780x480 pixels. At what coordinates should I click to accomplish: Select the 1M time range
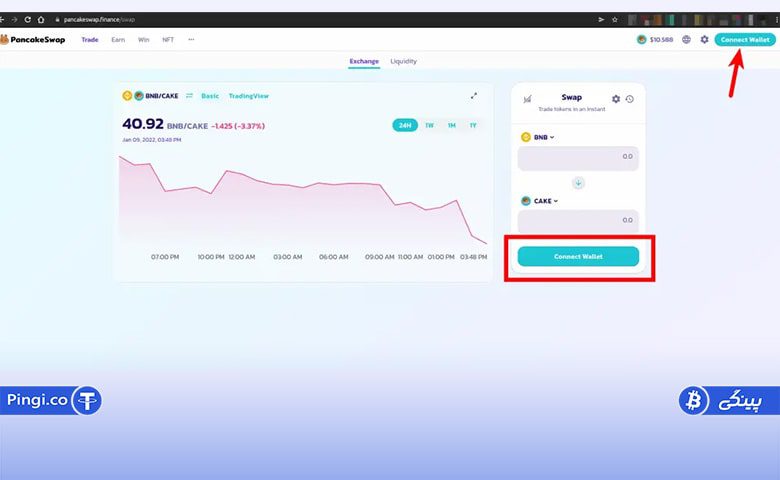click(452, 125)
